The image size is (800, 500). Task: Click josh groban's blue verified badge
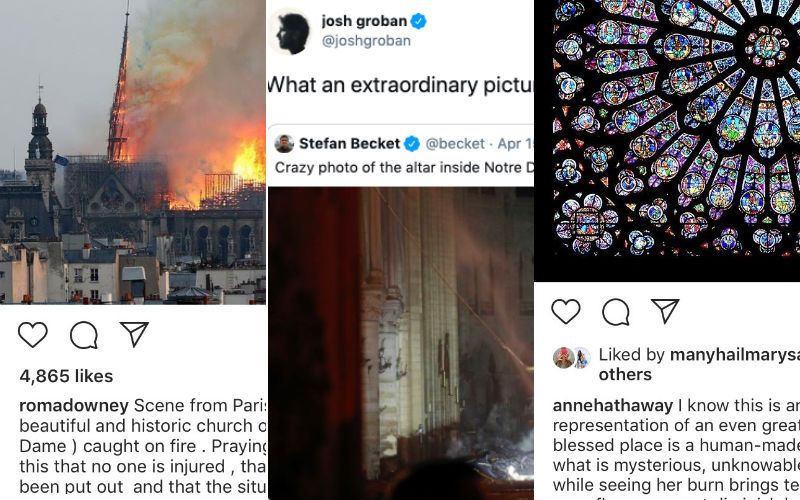pyautogui.click(x=418, y=21)
